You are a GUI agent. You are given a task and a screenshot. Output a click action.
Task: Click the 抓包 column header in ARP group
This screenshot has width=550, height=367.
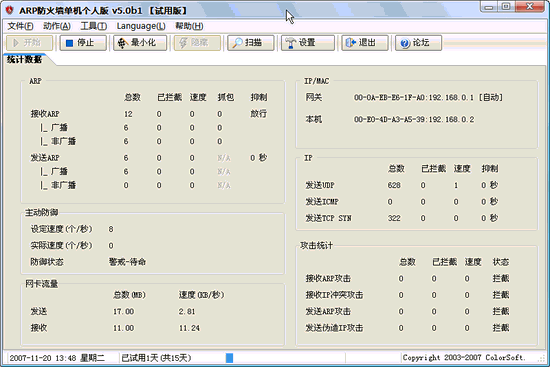(x=226, y=98)
